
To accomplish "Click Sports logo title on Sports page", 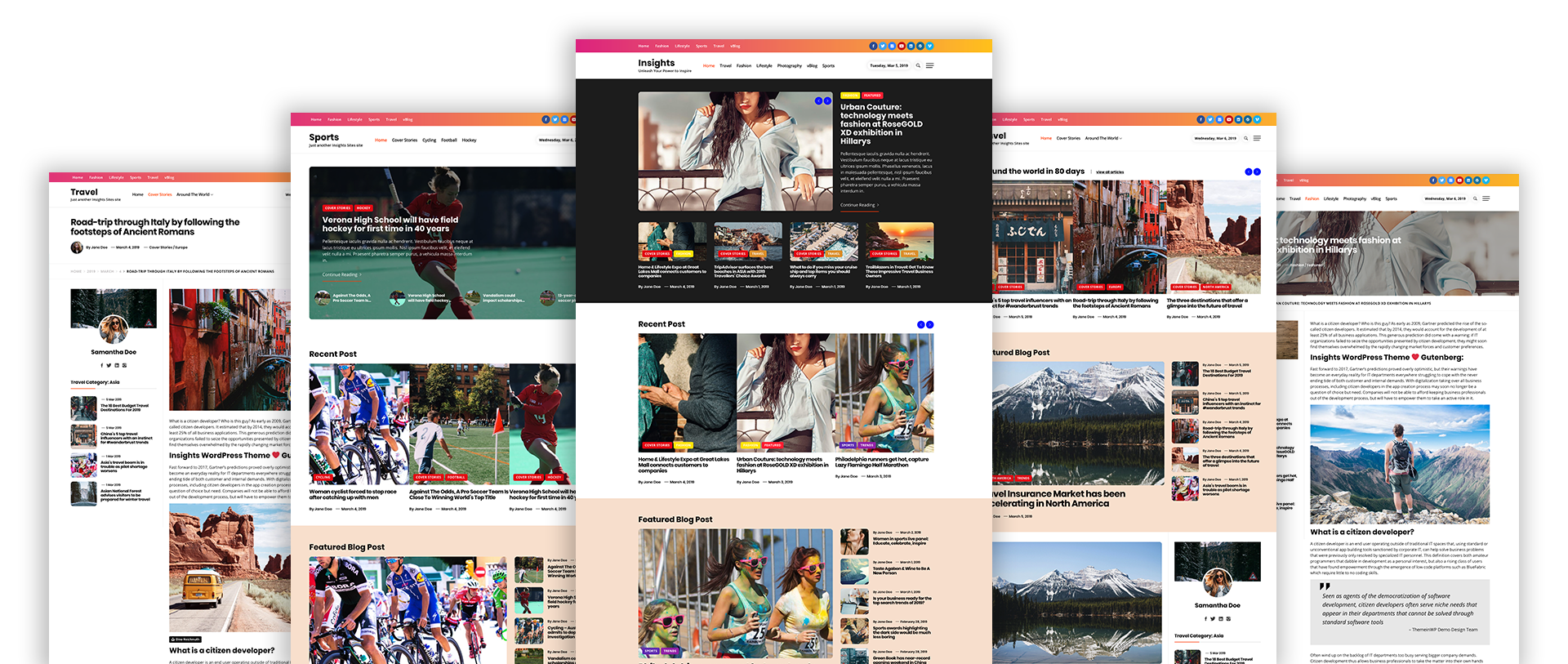I will (x=324, y=137).
